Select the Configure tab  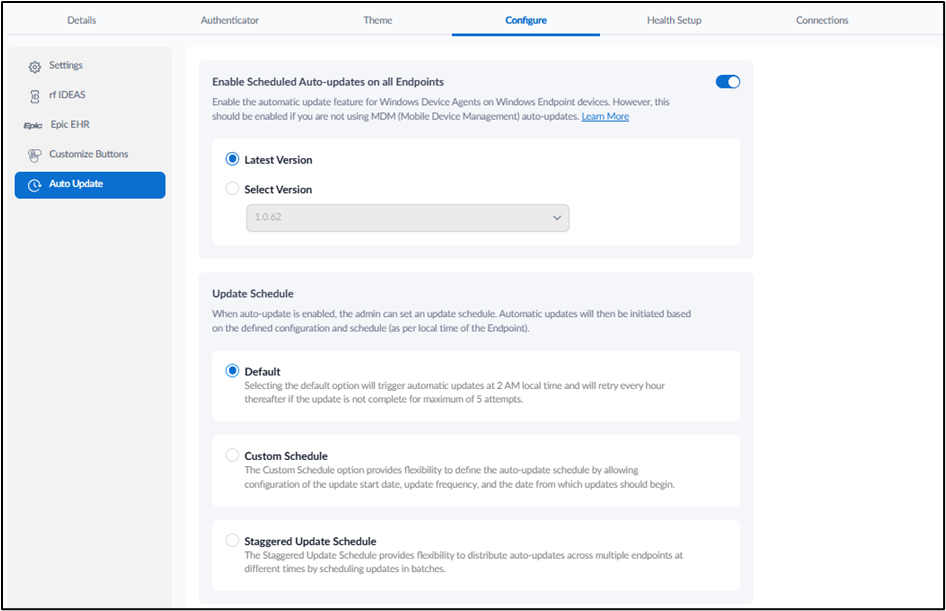(526, 21)
